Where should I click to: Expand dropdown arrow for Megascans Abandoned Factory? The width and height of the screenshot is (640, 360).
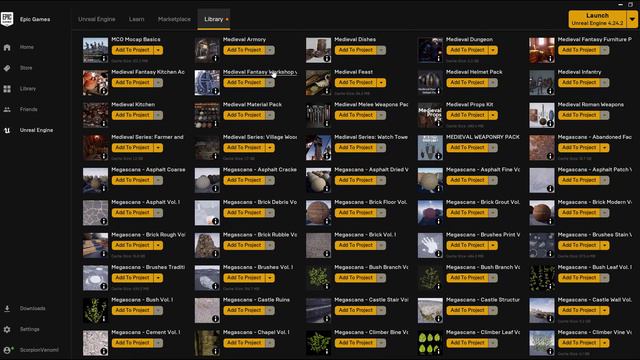[x=604, y=148]
